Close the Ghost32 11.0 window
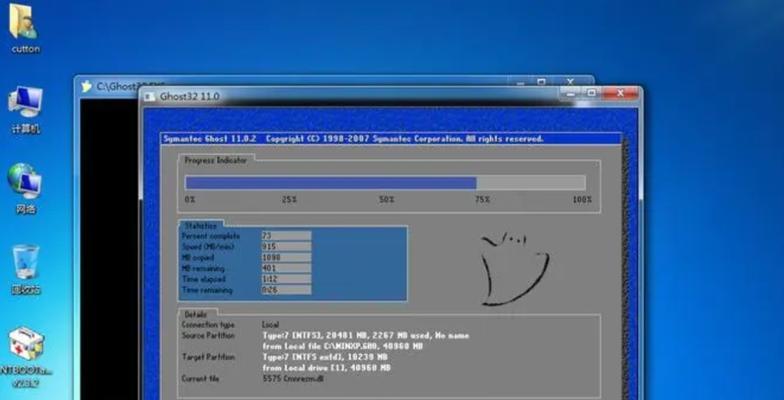 [620, 93]
